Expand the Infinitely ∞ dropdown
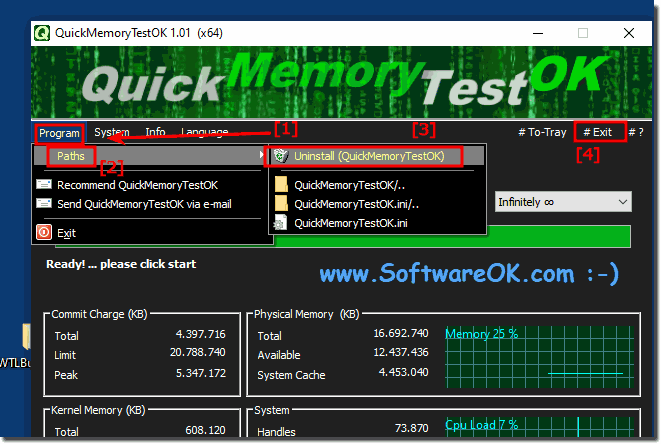This screenshot has width=661, height=444. pyautogui.click(x=563, y=202)
